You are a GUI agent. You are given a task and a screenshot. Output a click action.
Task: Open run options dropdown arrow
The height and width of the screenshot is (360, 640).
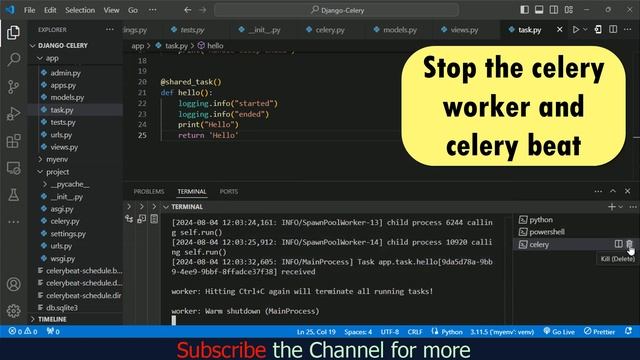coord(585,30)
